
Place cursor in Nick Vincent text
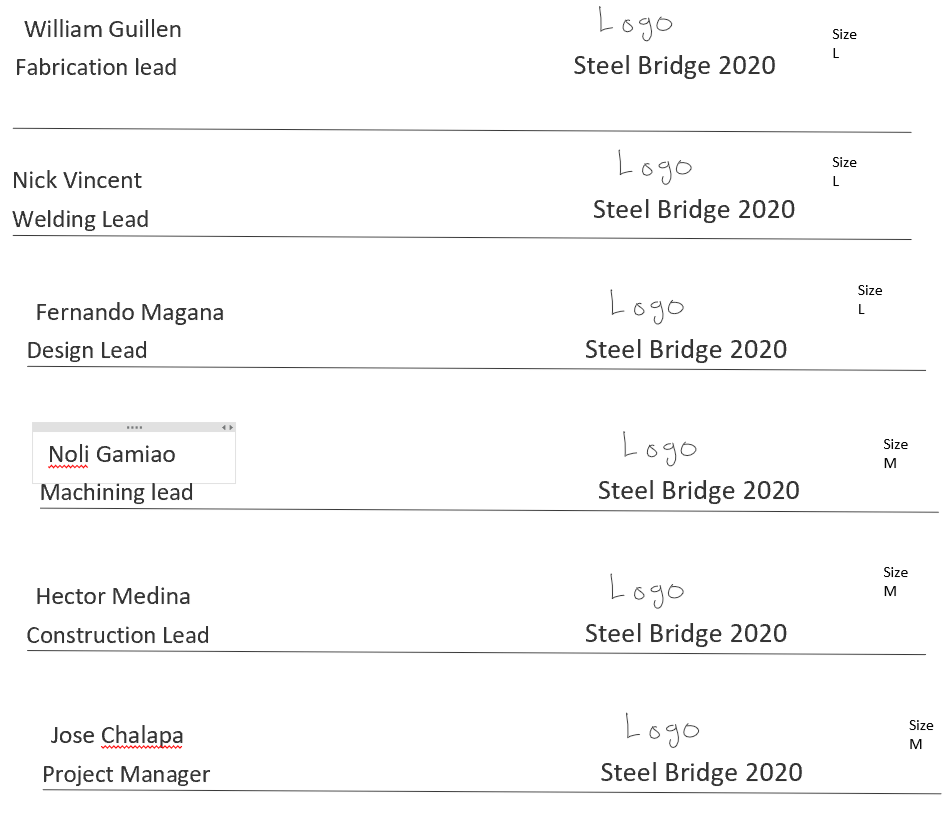tap(77, 181)
